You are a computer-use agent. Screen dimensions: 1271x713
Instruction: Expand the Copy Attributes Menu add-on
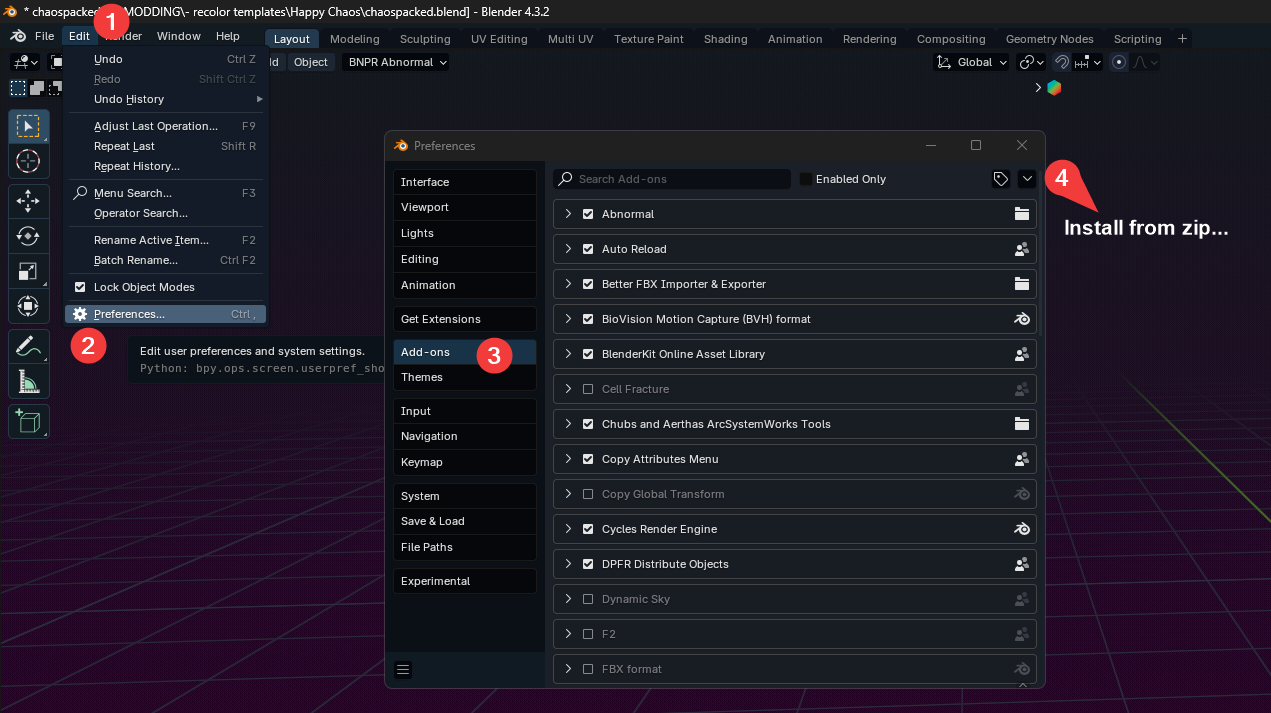(x=568, y=459)
